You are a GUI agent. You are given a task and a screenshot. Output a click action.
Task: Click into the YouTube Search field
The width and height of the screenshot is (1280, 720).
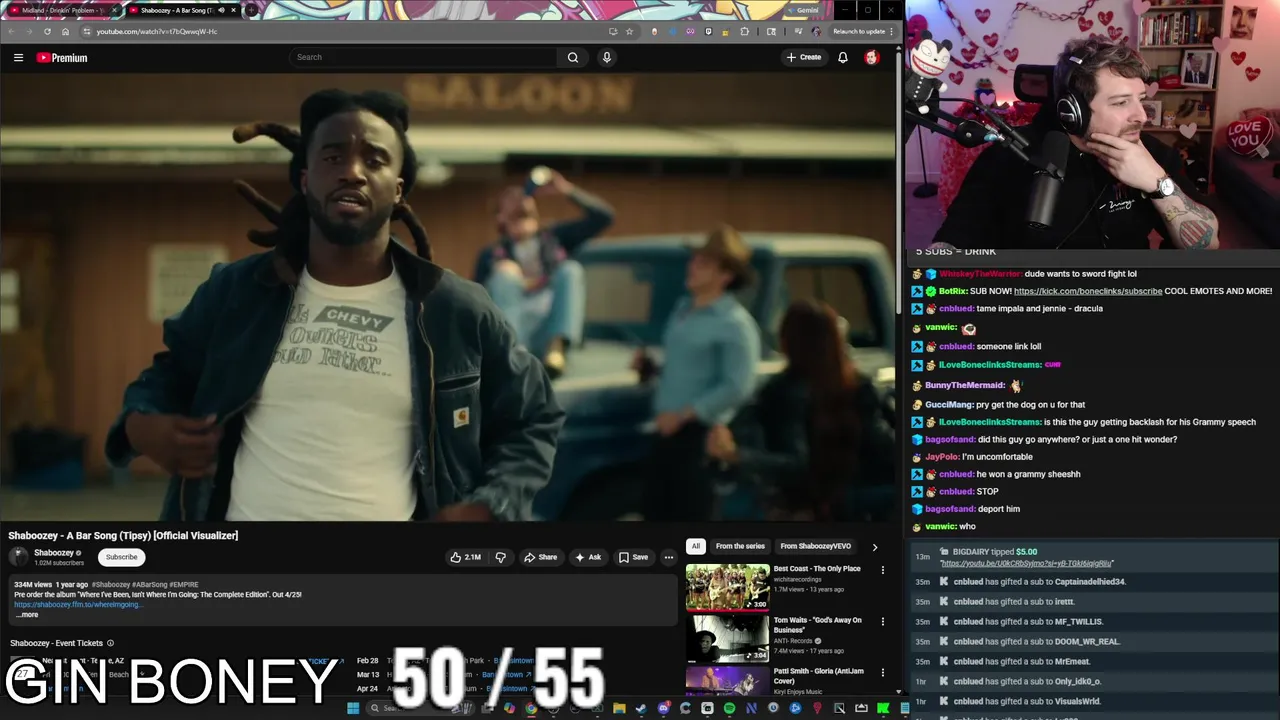[x=424, y=57]
